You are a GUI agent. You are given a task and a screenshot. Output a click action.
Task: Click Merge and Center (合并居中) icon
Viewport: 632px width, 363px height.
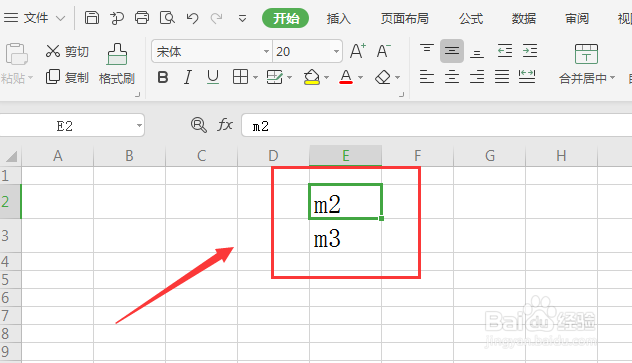pos(586,54)
